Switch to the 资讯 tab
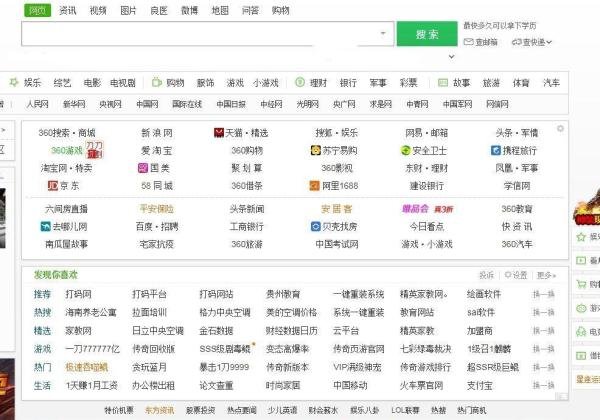This screenshot has width=600, height=420. pyautogui.click(x=67, y=11)
